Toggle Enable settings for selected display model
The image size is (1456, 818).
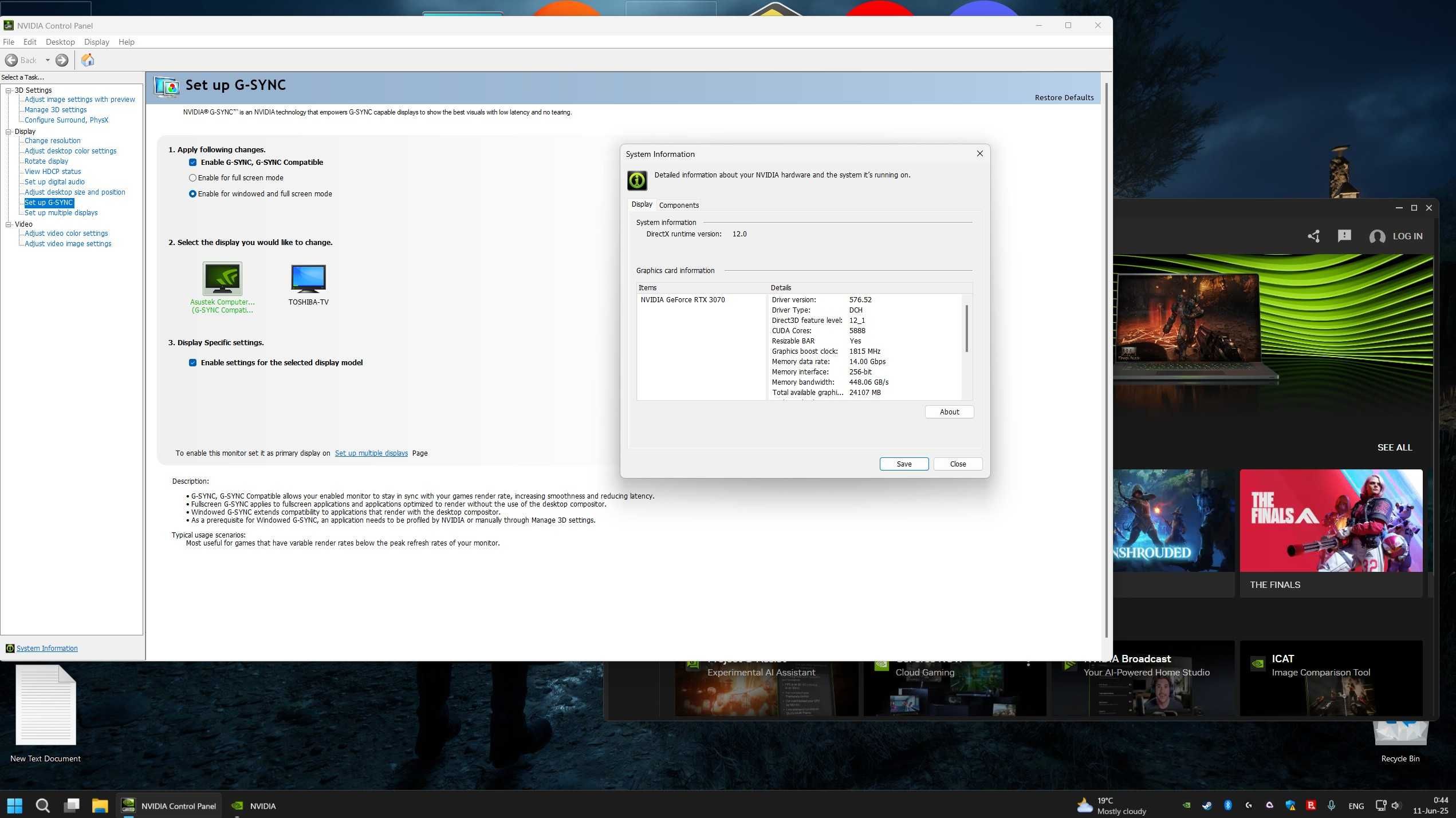193,363
